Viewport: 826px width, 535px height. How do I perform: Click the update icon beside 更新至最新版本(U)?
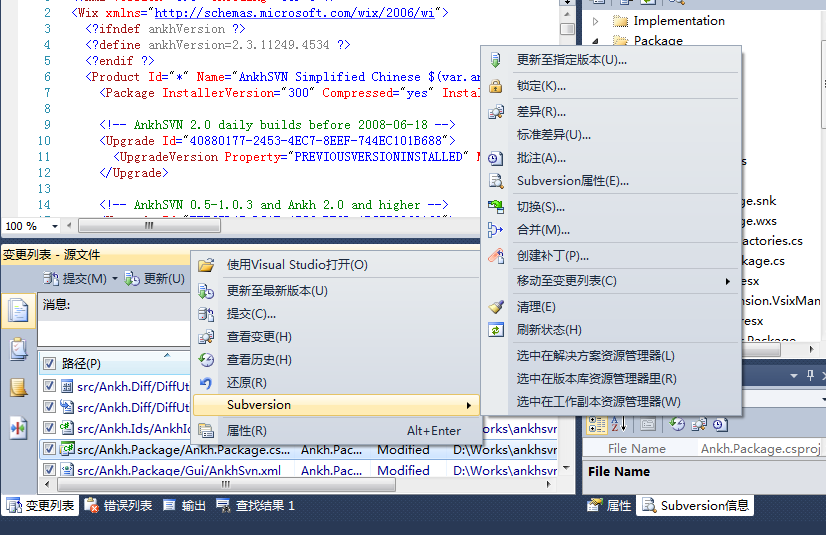[x=206, y=291]
